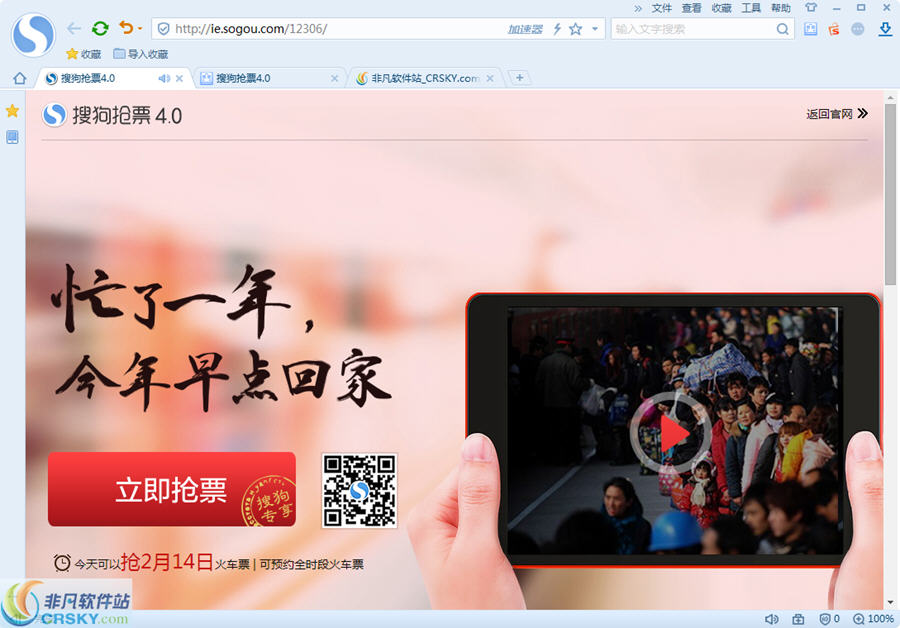Click the skin shirt icon
The image size is (900, 628).
[x=810, y=7]
